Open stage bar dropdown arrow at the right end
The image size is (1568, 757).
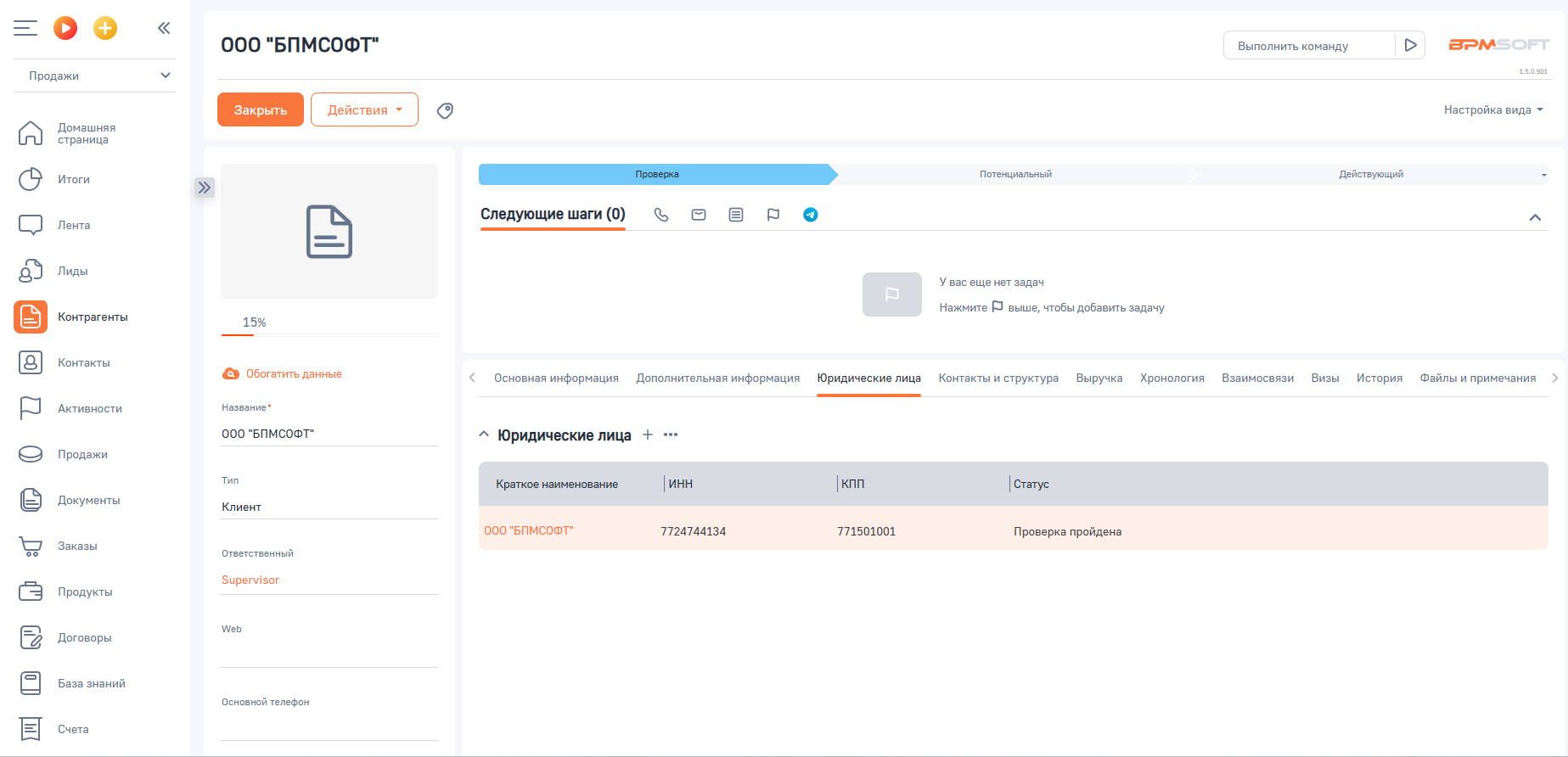pos(1543,175)
